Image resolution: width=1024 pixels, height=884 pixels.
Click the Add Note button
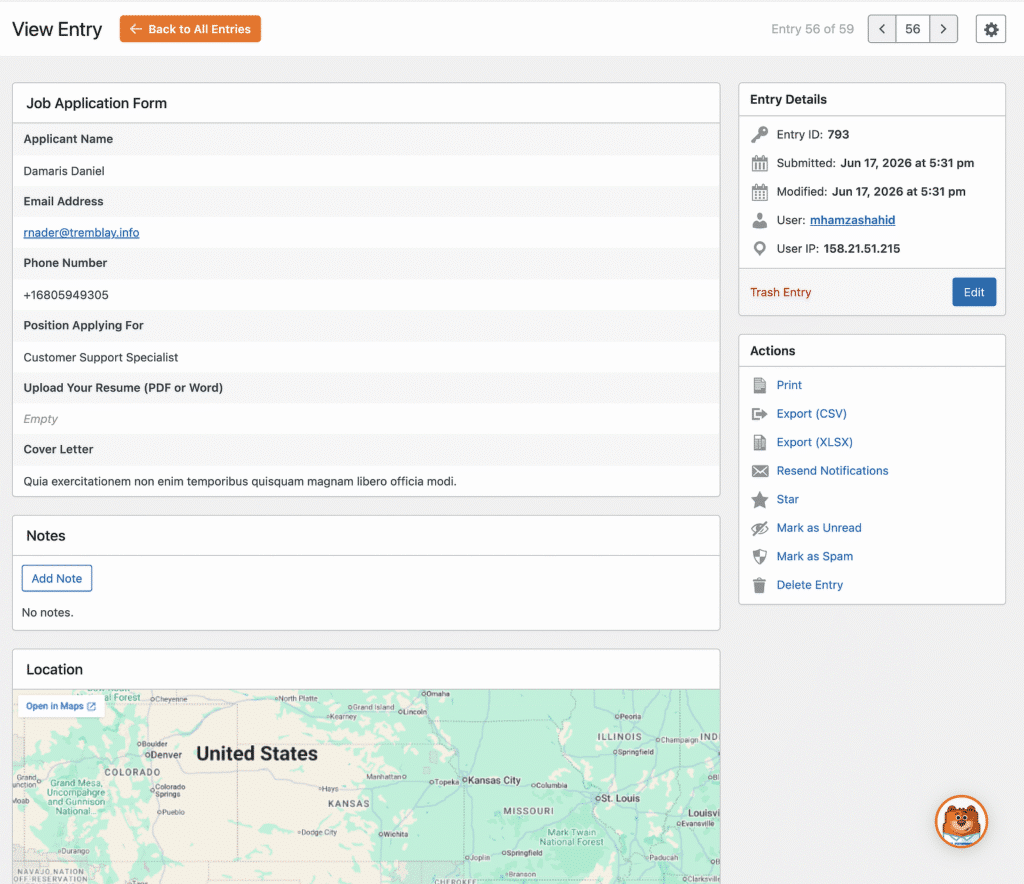tap(57, 578)
